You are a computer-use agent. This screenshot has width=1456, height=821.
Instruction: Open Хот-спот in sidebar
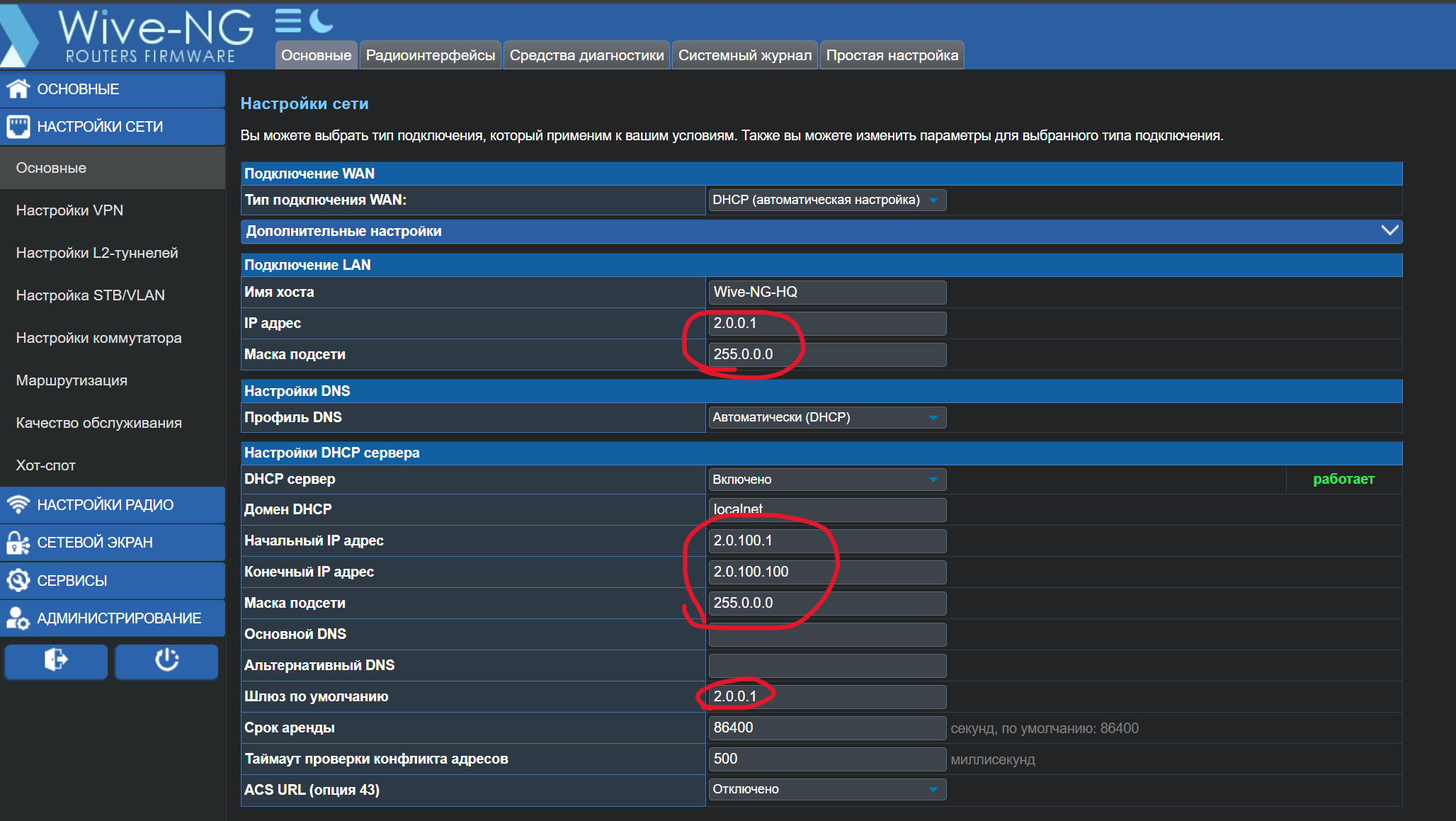click(113, 465)
